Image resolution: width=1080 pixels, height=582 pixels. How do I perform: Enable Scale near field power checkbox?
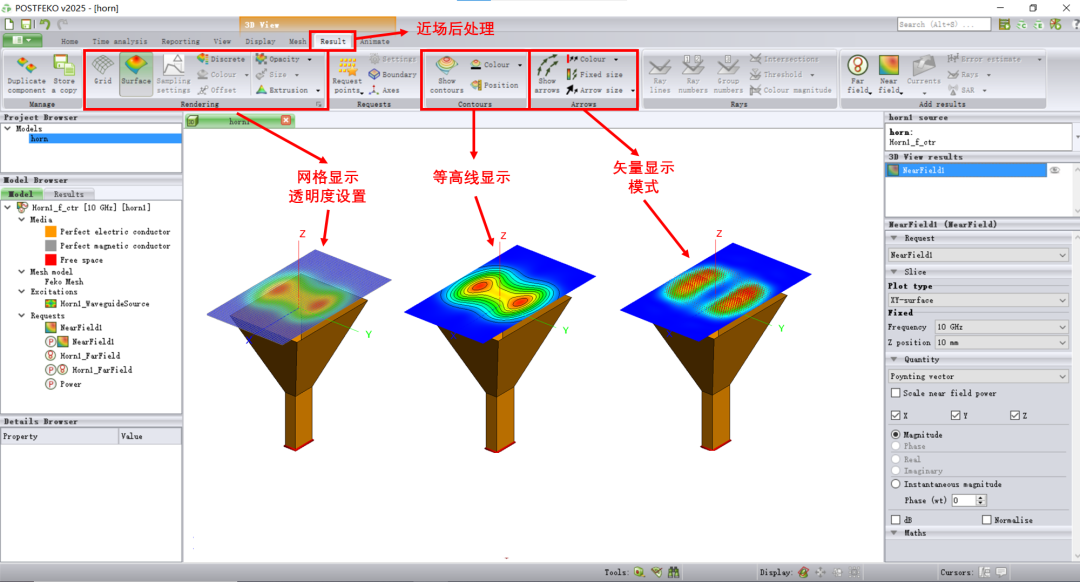tap(895, 393)
